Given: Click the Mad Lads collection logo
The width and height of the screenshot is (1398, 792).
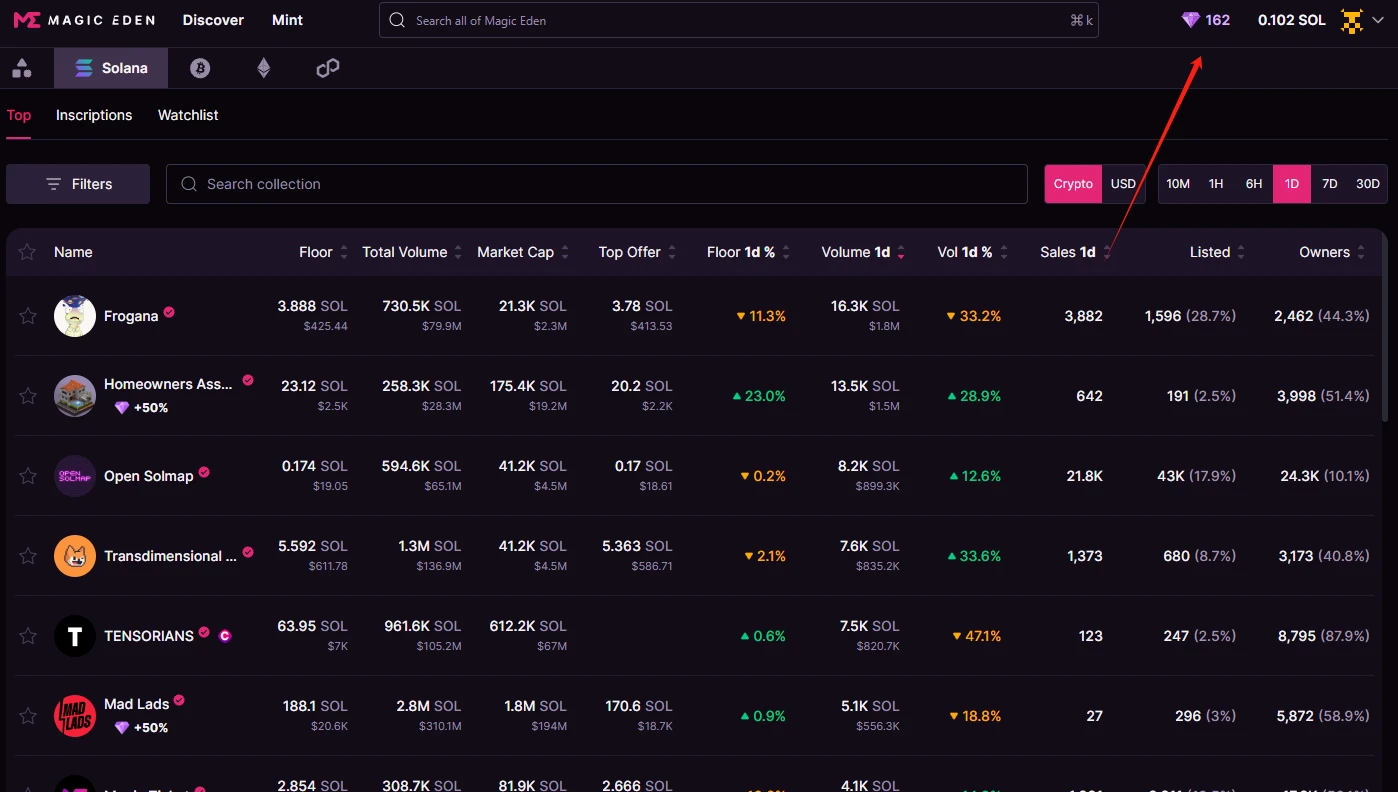Looking at the screenshot, I should tap(75, 716).
